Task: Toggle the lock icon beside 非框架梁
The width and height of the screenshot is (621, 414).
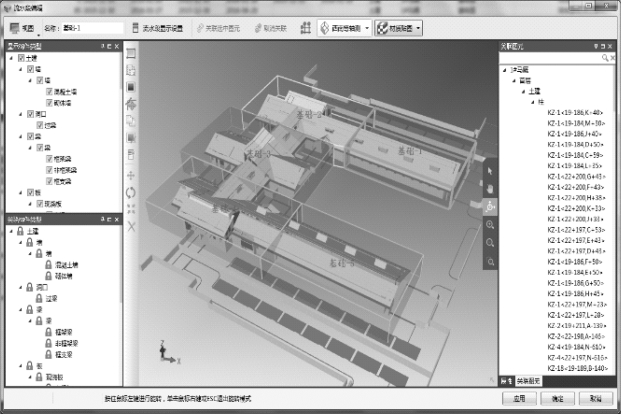Action: pyautogui.click(x=48, y=343)
